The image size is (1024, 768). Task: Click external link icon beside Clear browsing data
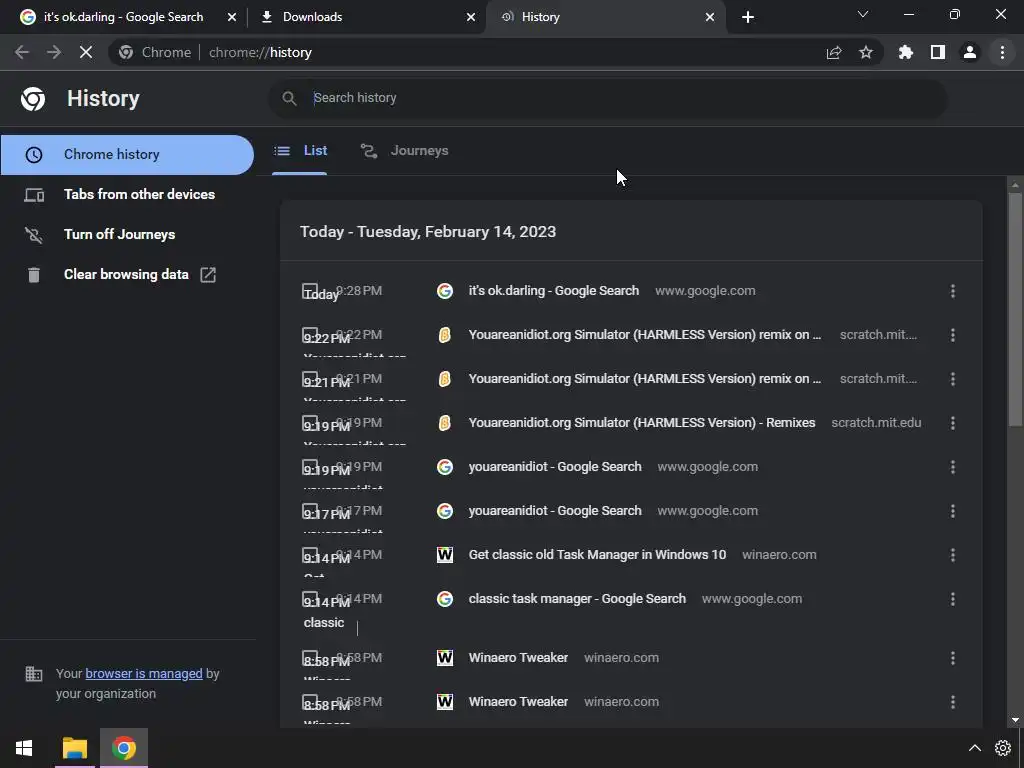click(208, 275)
